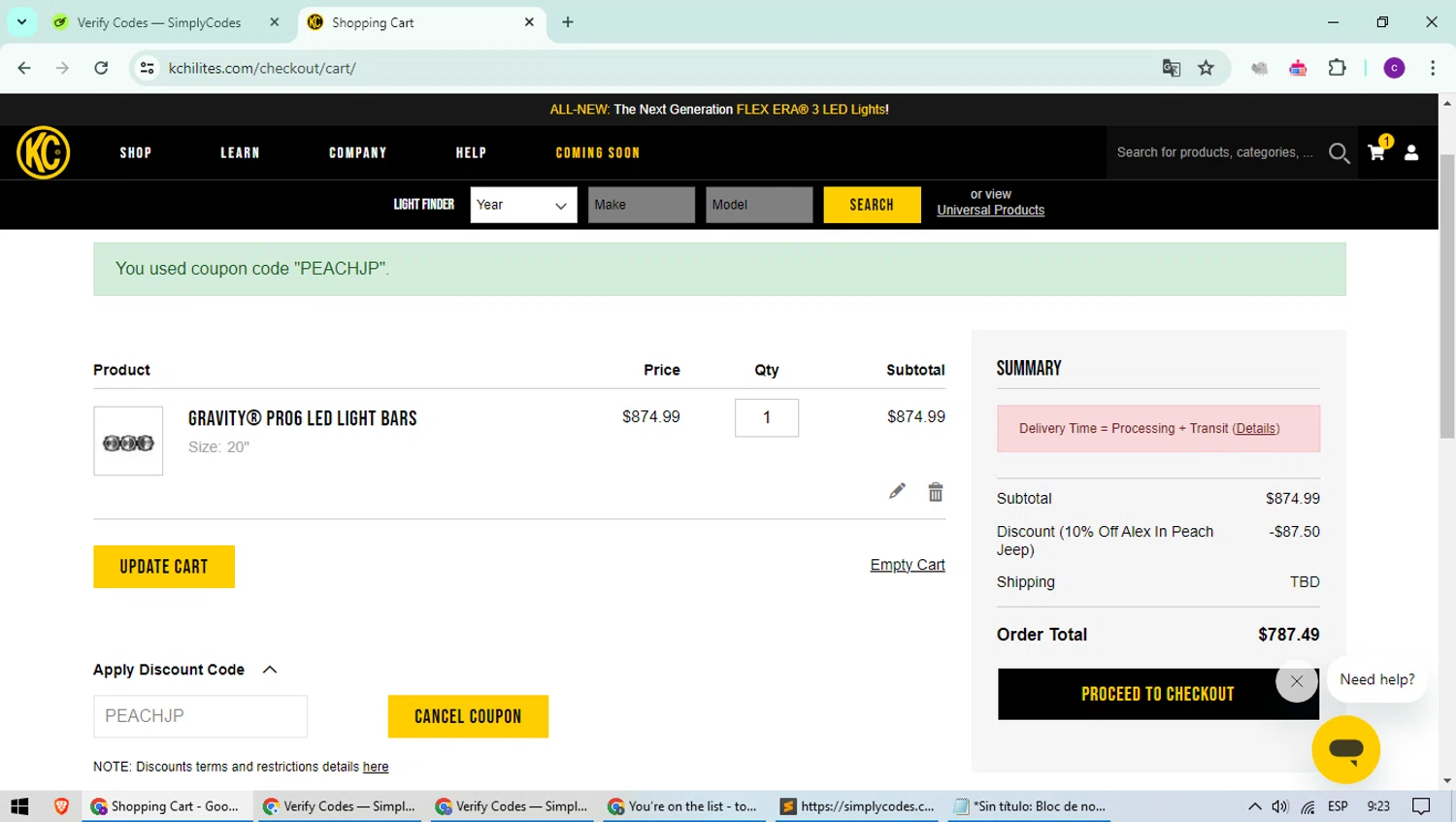Screen dimensions: 1456x822
Task: Open the Chrome profile avatar
Action: click(x=1394, y=68)
